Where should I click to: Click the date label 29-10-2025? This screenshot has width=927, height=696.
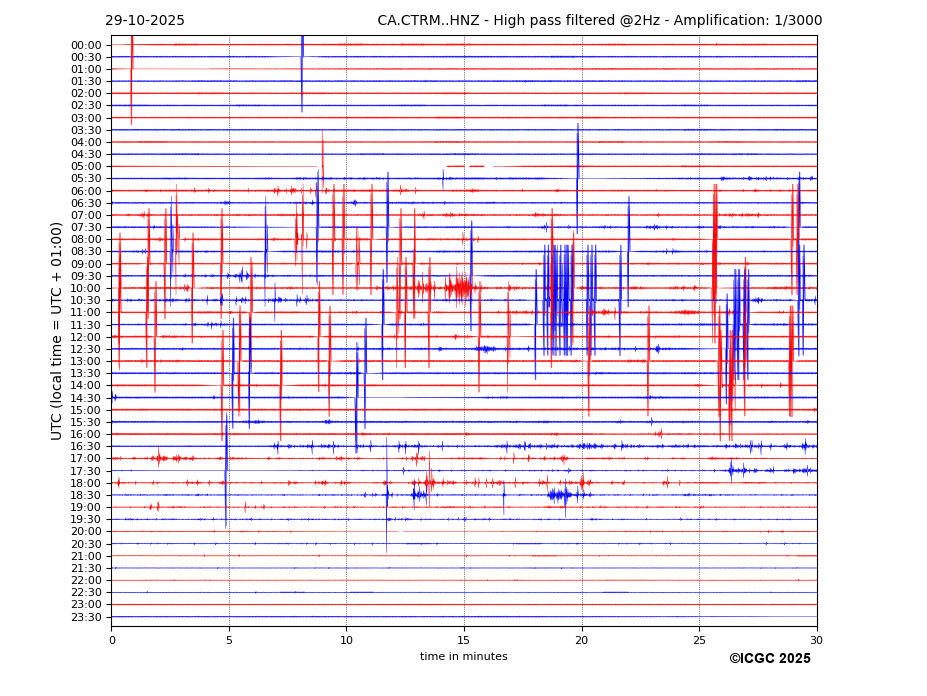pyautogui.click(x=145, y=21)
